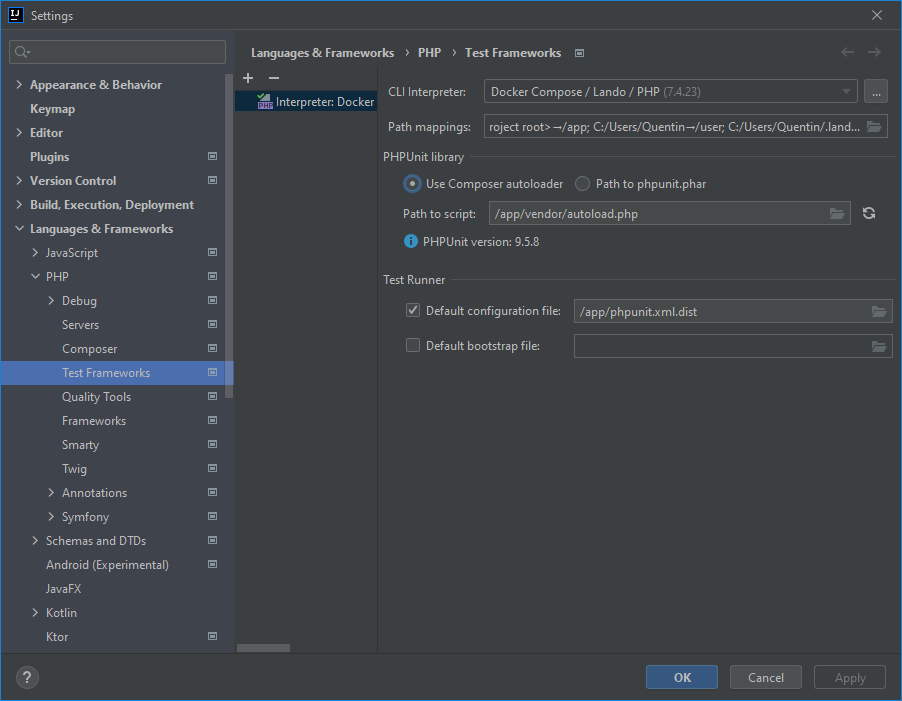Screen dimensions: 902x701
Task: Collapse the Languages & Frameworks section
Action: pos(20,229)
